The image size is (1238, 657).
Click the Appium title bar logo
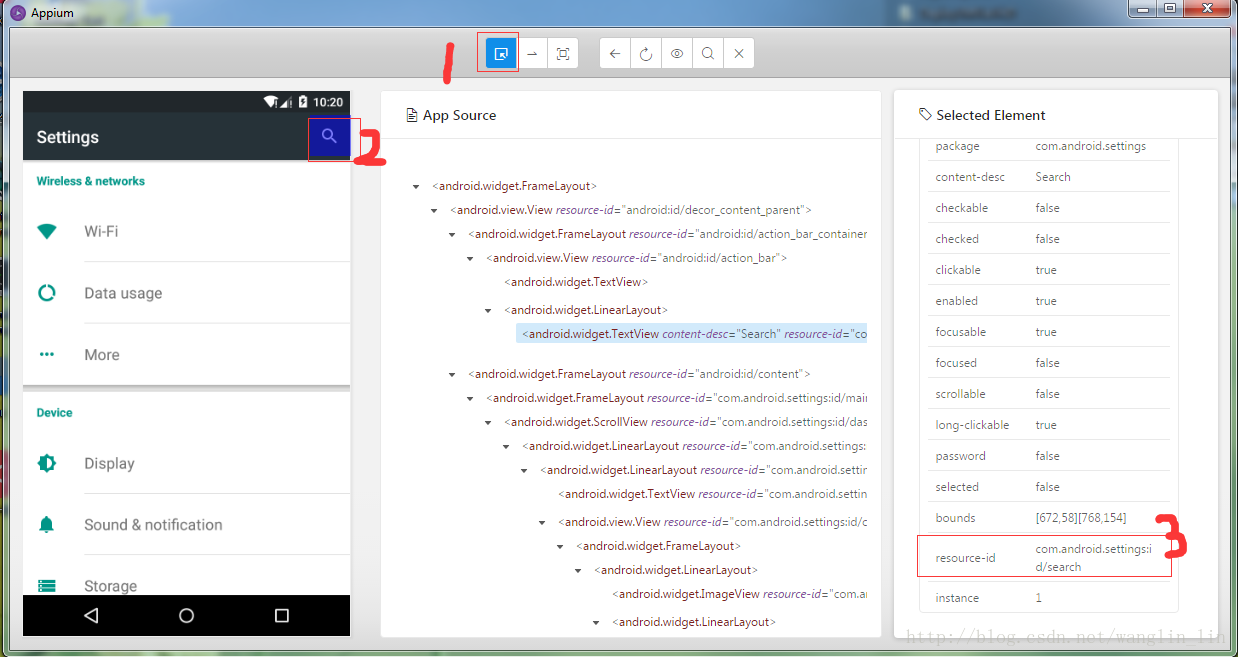coord(17,13)
